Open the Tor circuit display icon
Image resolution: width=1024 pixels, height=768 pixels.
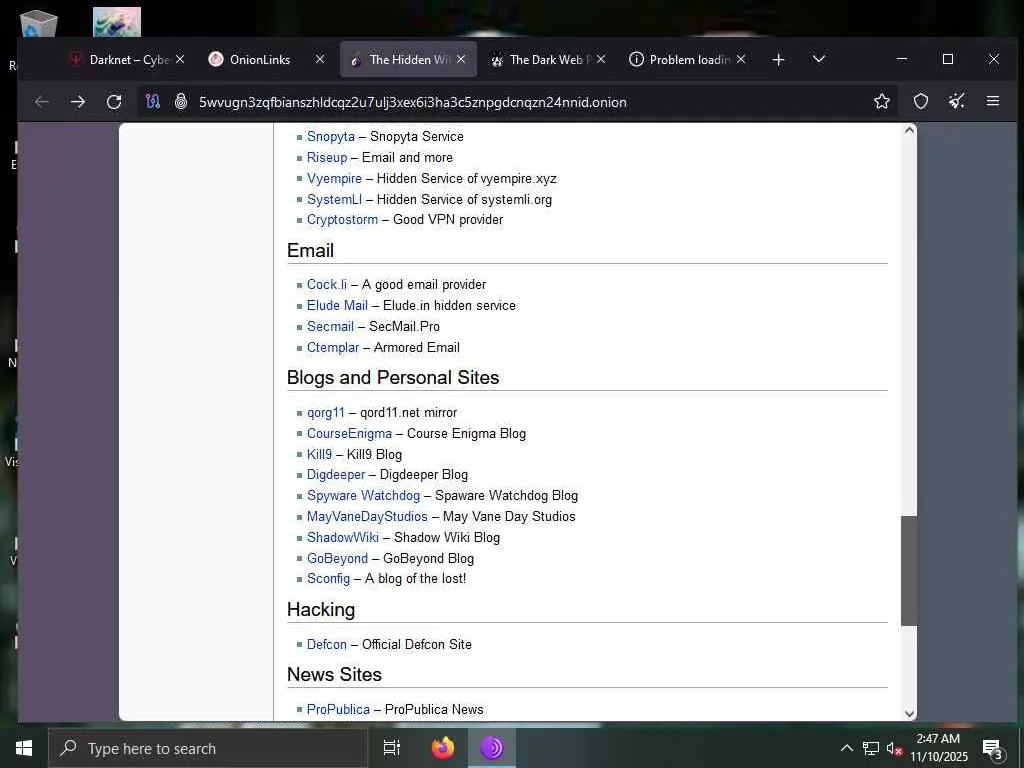[153, 102]
